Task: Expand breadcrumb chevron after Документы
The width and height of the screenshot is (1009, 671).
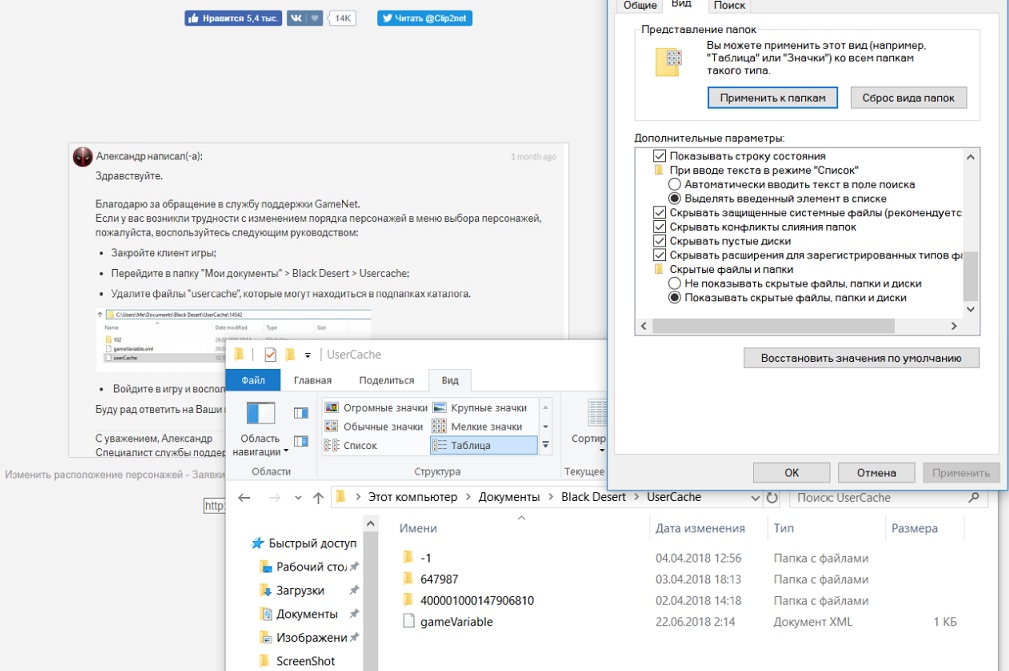Action: pyautogui.click(x=551, y=497)
